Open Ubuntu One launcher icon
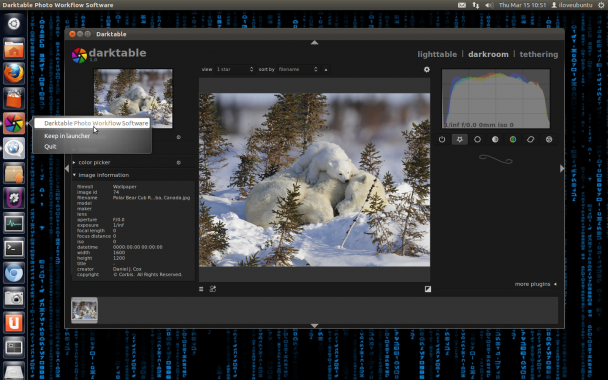 click(14, 323)
